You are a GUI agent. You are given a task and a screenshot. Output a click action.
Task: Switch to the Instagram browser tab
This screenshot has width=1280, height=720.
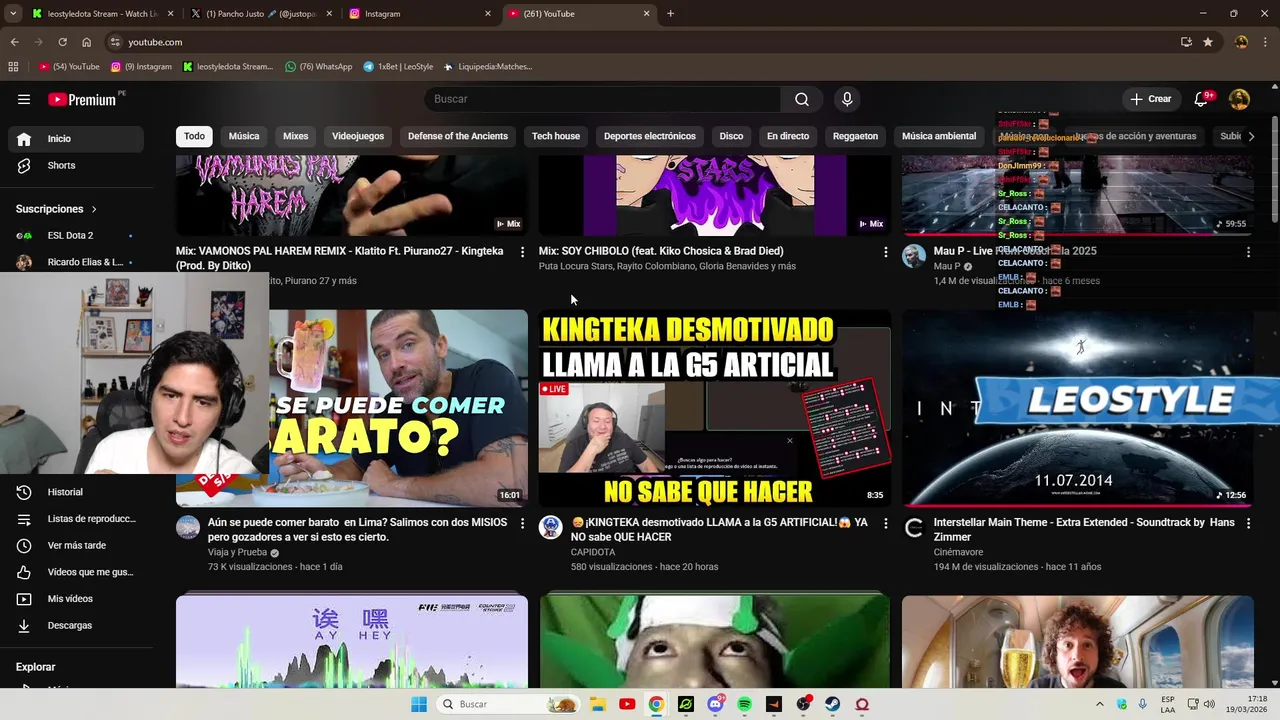coord(420,14)
